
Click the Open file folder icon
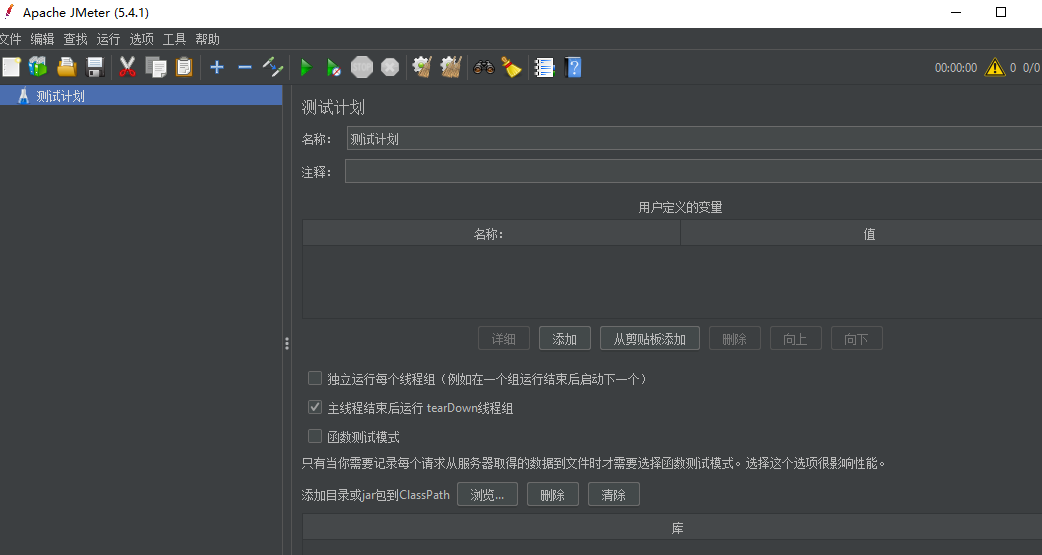tap(66, 67)
